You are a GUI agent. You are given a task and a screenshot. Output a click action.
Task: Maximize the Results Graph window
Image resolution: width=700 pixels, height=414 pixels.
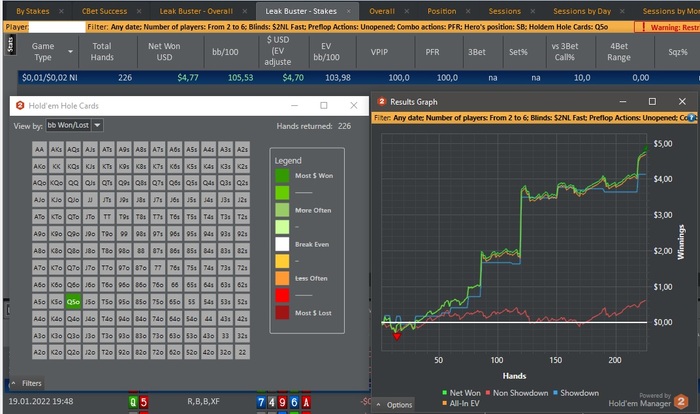pos(652,101)
